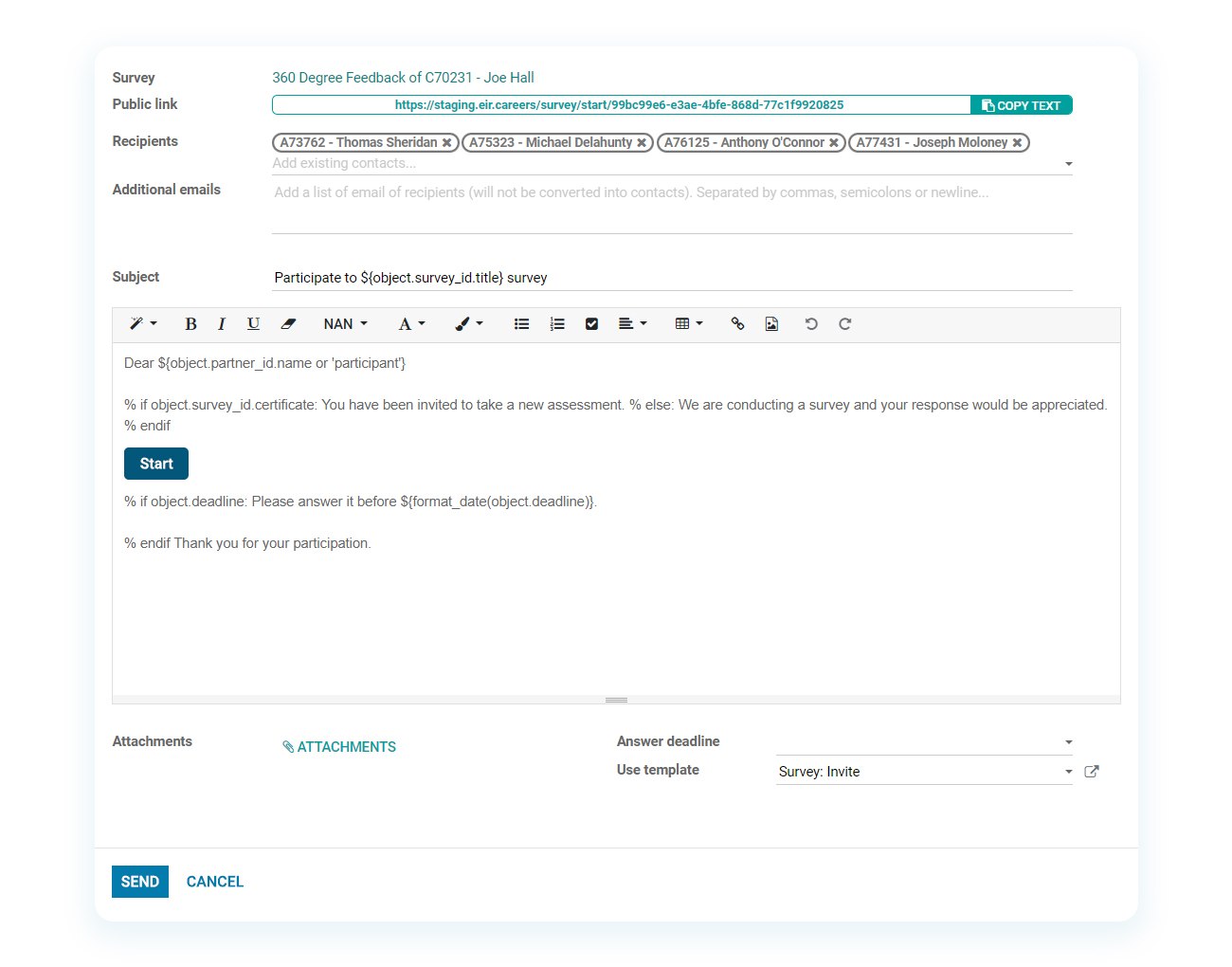Viewport: 1232px width, 967px height.
Task: Click the Start button in email body
Action: 156,464
